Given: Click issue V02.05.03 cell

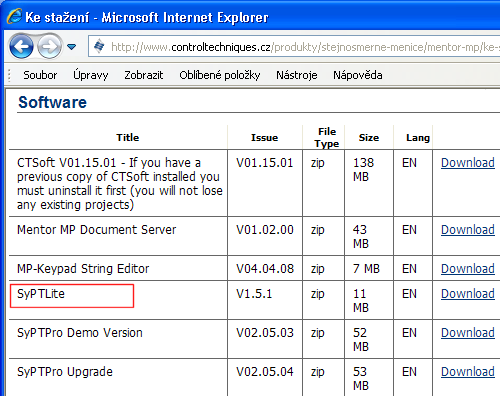Looking at the screenshot, I should [265, 333].
